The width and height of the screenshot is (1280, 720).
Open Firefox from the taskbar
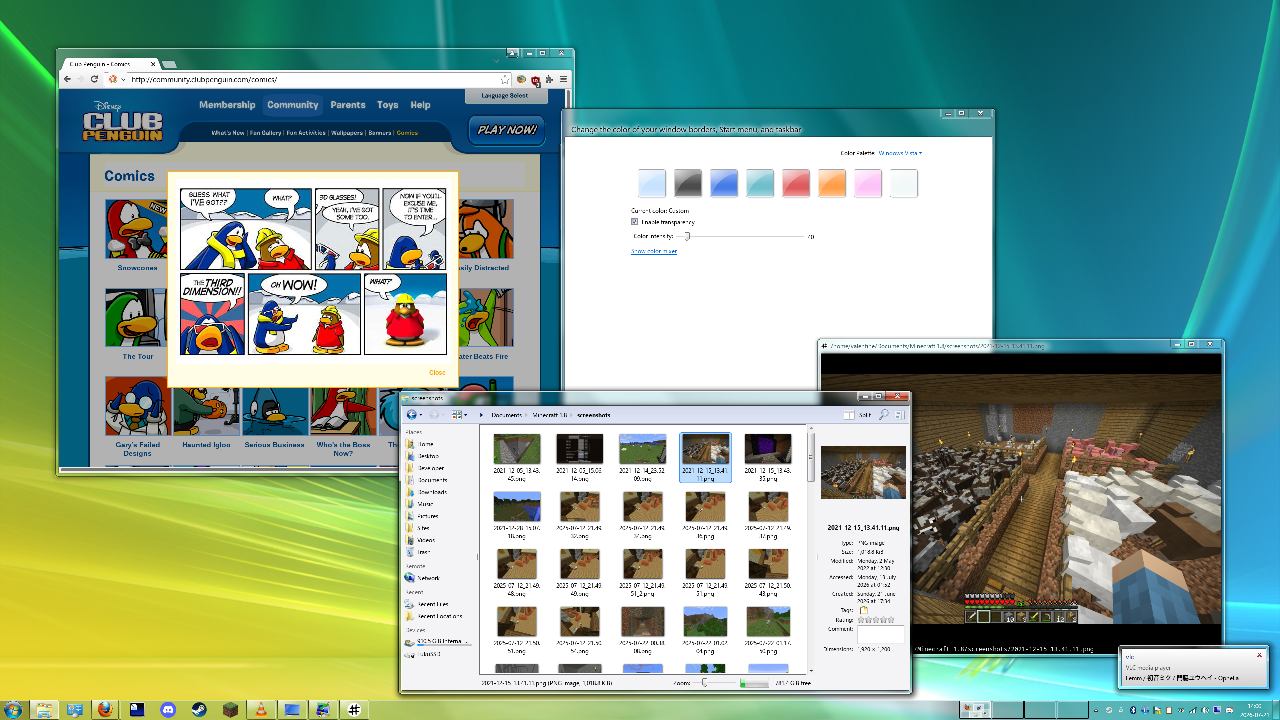[x=105, y=709]
